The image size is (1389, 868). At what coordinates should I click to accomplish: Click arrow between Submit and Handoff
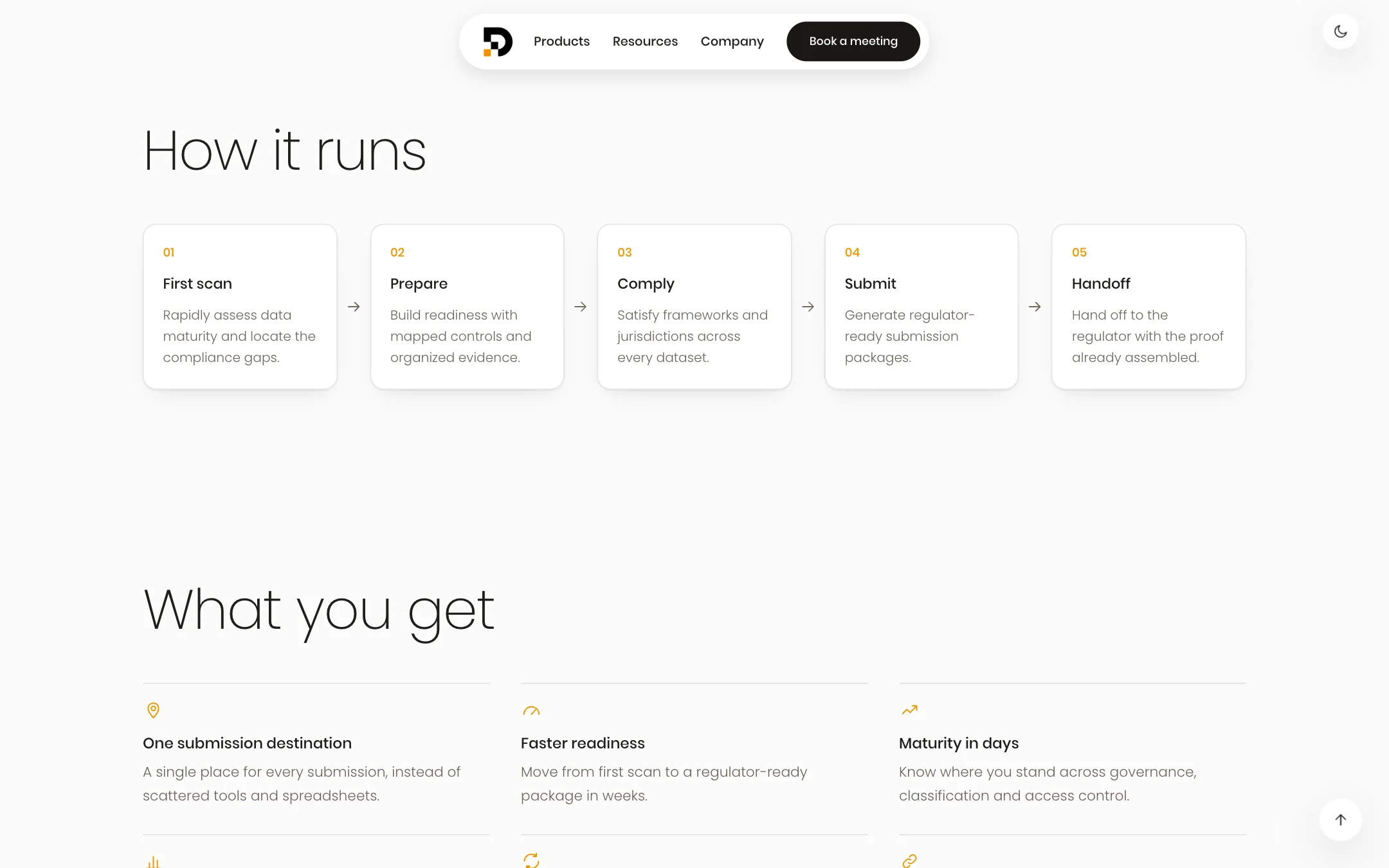pyautogui.click(x=1035, y=307)
